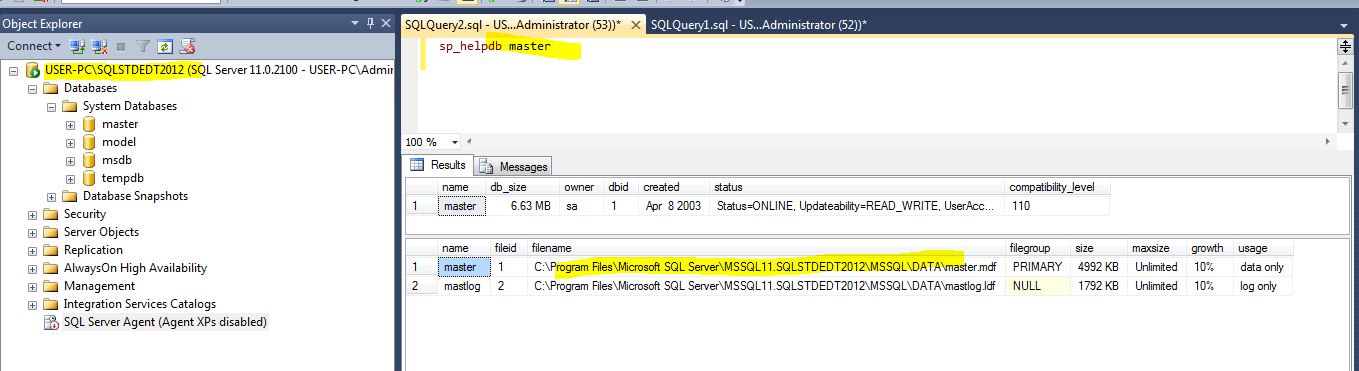
Task: Expand Integration Services Catalogs folder
Action: (33, 304)
